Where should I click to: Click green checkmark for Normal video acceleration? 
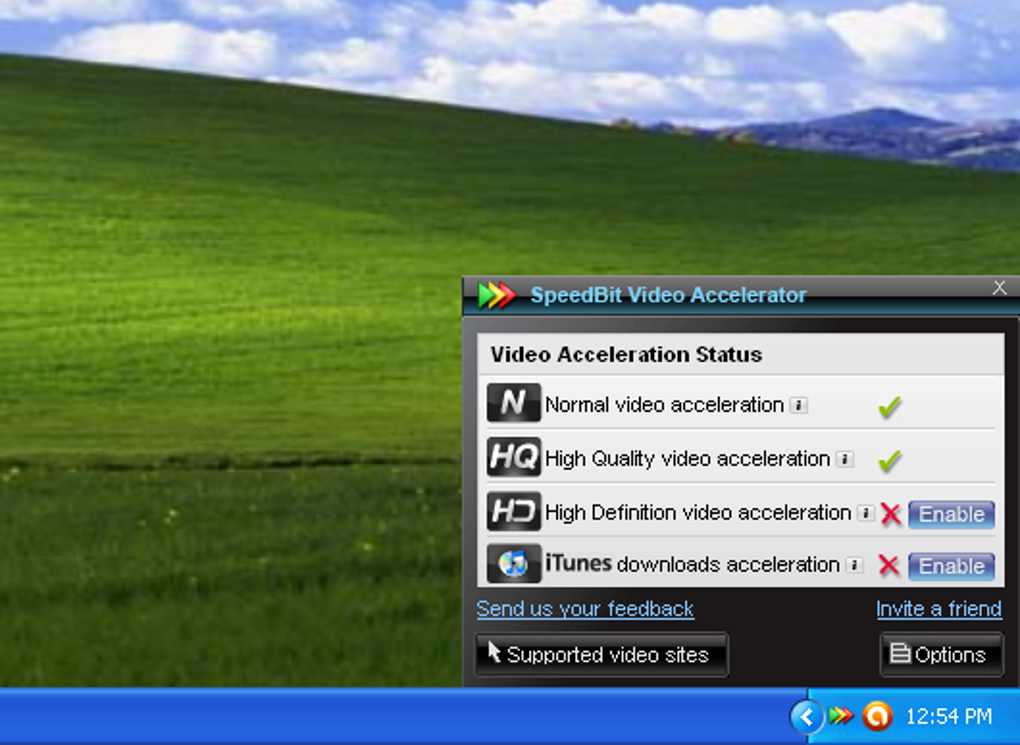889,407
